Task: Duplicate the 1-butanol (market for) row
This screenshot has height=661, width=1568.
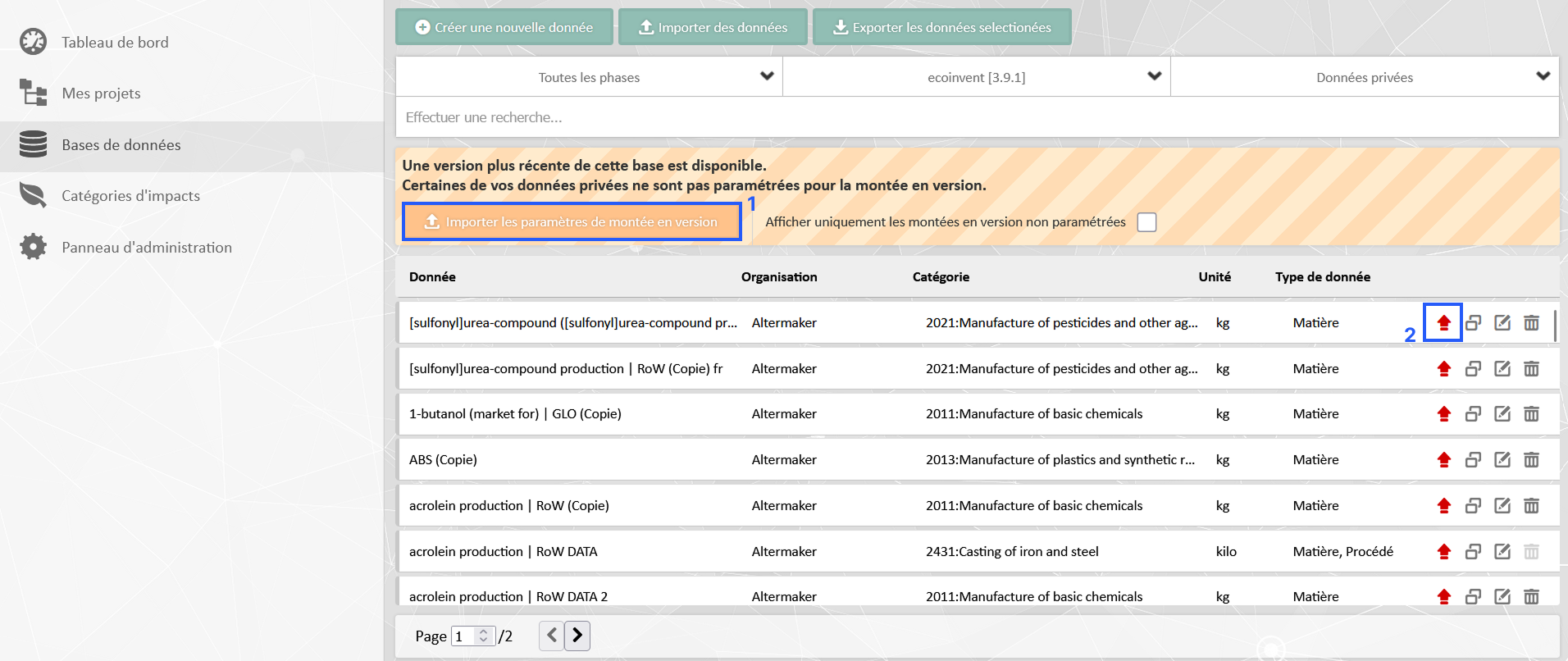Action: pos(1473,413)
